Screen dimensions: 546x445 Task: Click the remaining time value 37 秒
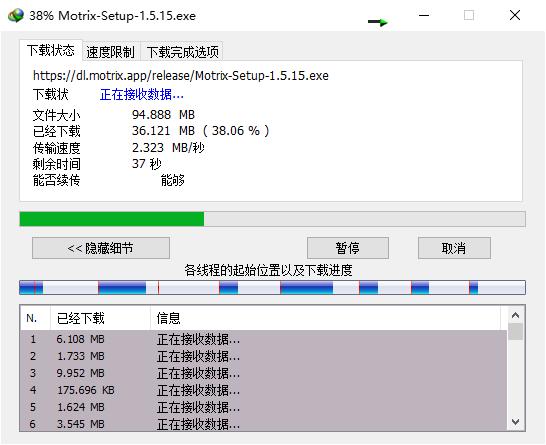(x=147, y=164)
